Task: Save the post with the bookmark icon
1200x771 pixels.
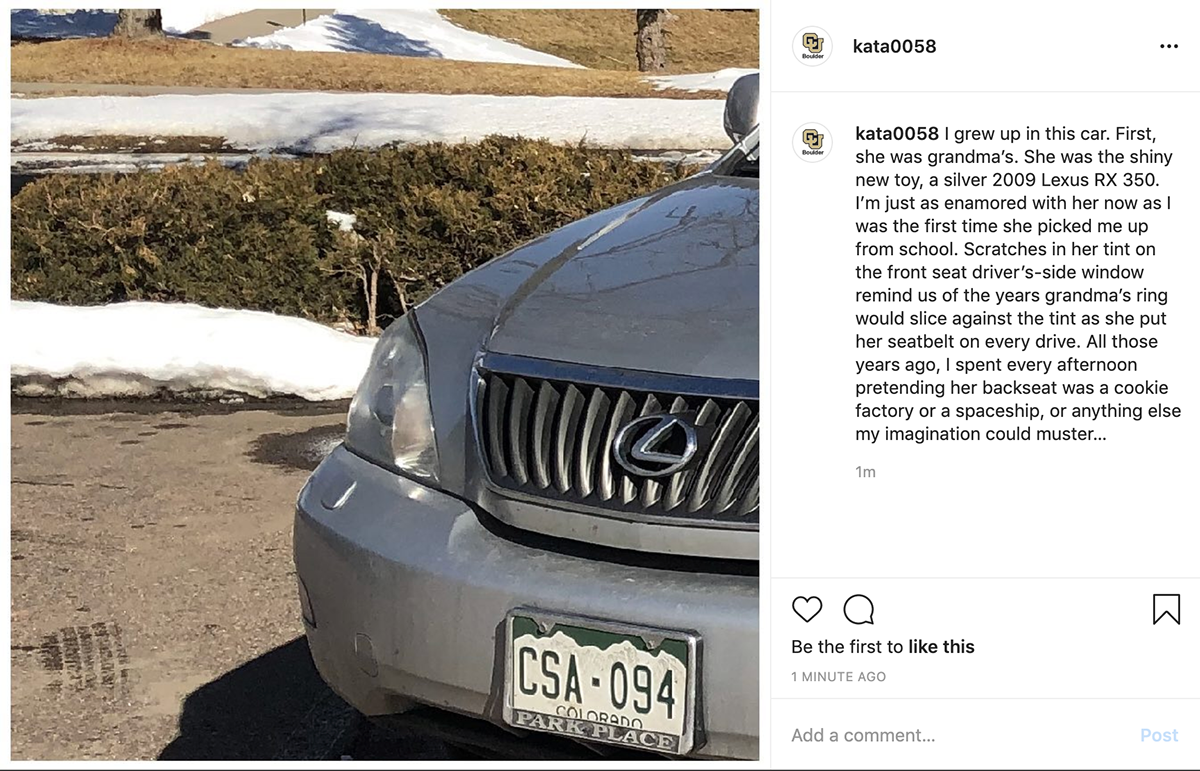Action: (x=1166, y=609)
